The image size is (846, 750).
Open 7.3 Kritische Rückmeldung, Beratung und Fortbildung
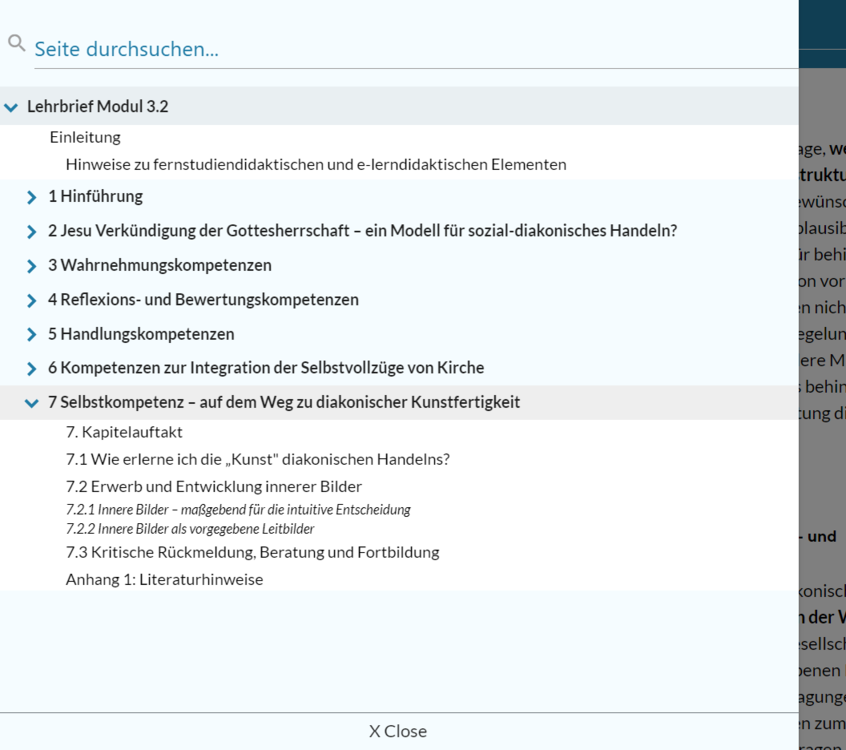coord(252,552)
